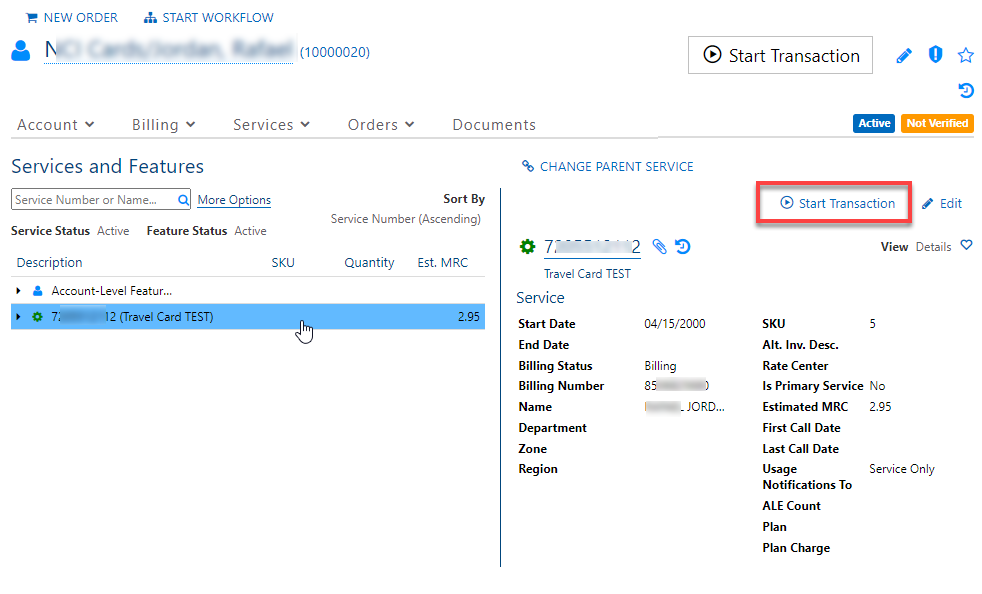Open the More Options link
982x594 pixels.
(x=233, y=200)
